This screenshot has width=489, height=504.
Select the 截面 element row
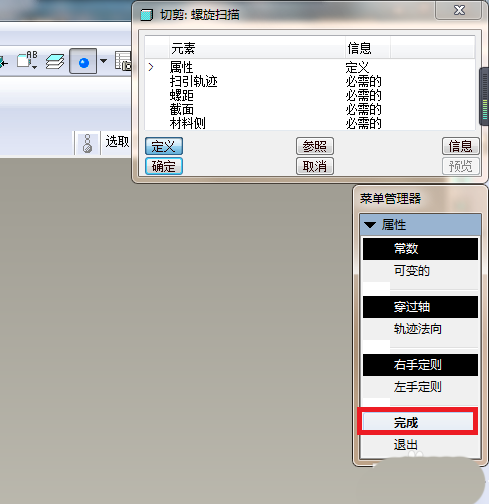(310, 109)
